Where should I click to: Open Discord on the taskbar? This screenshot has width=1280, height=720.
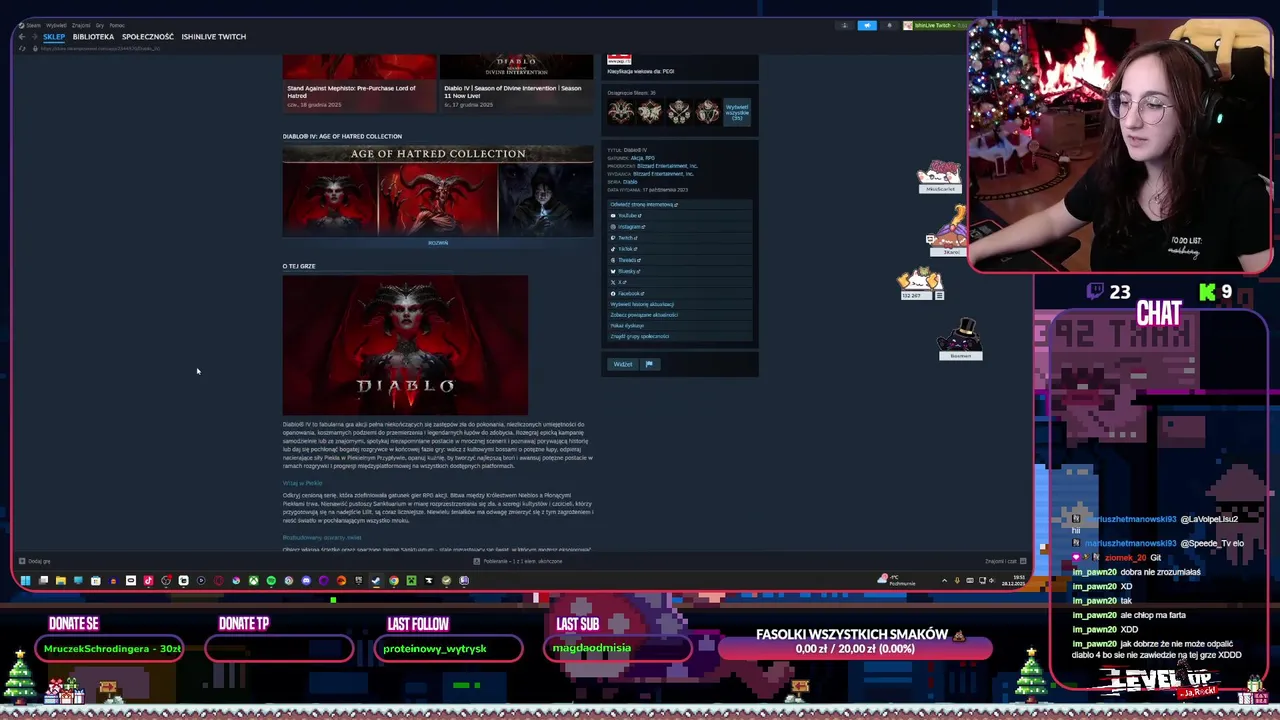[306, 580]
